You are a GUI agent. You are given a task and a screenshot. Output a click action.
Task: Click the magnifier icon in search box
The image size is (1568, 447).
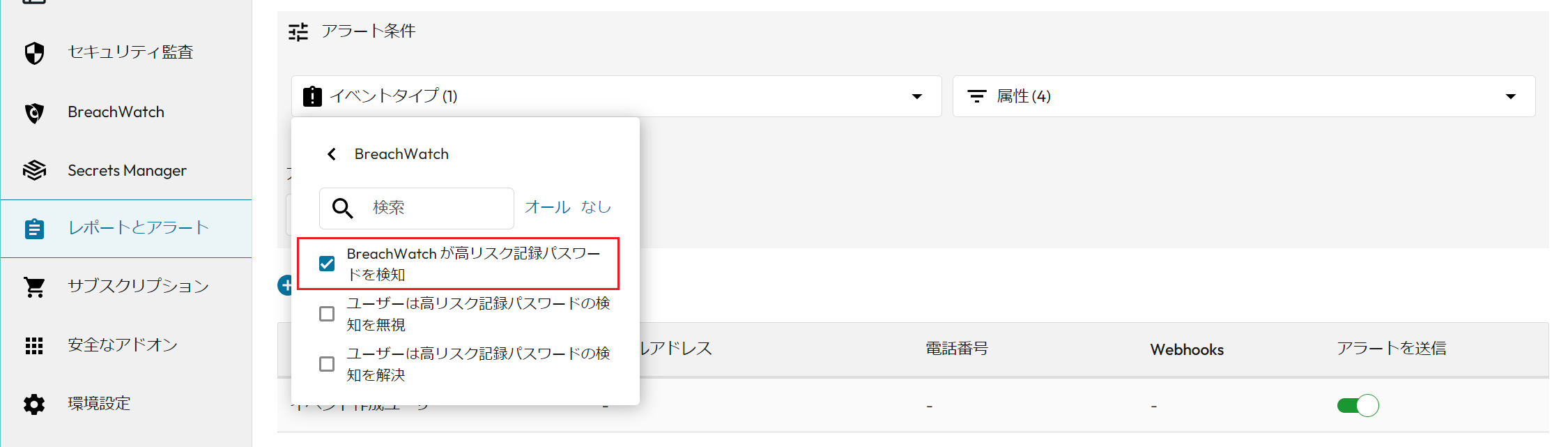(x=342, y=208)
